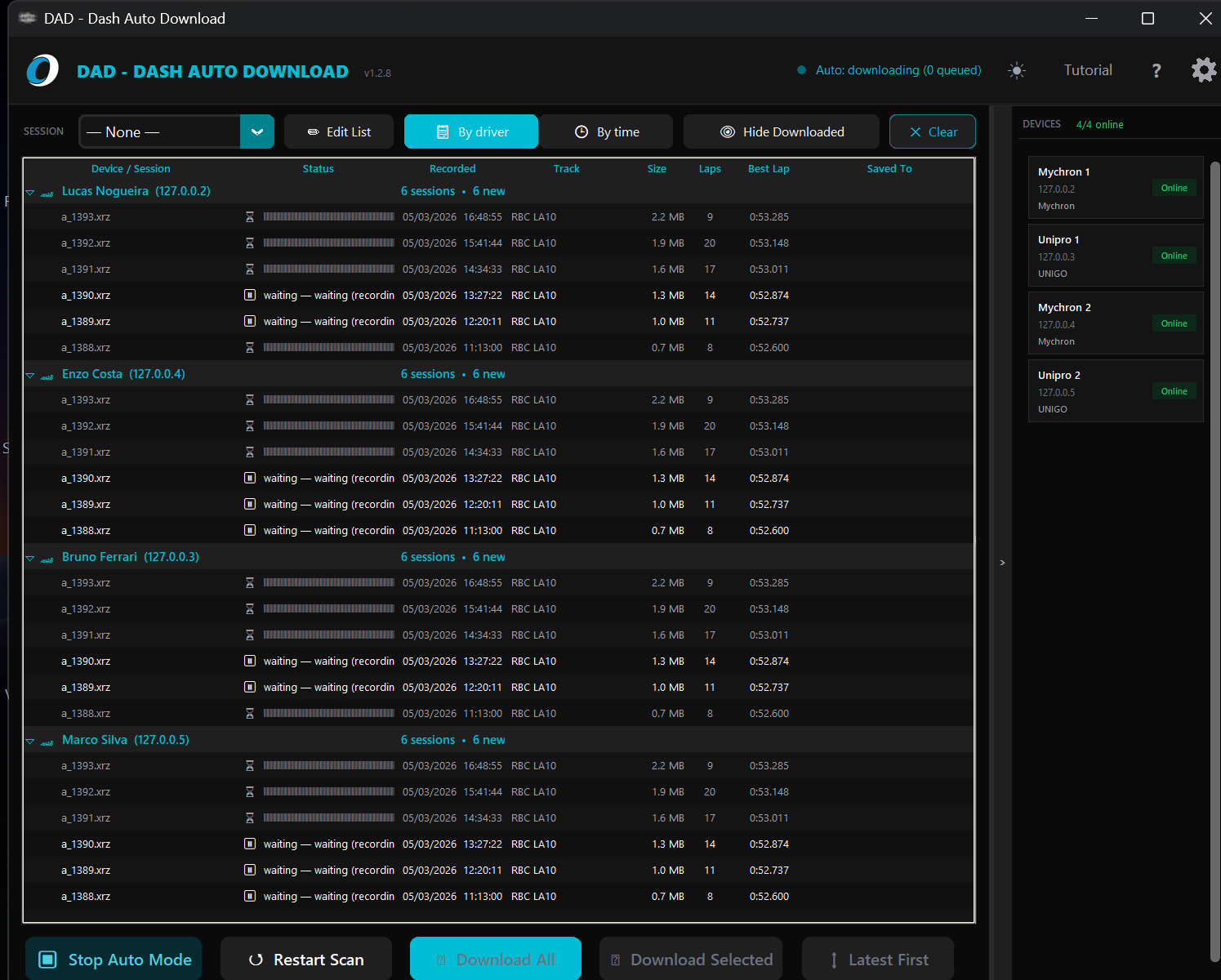
Task: Click hourglass icon on Bruno Ferrari a_1391.xrz
Action: tap(250, 635)
